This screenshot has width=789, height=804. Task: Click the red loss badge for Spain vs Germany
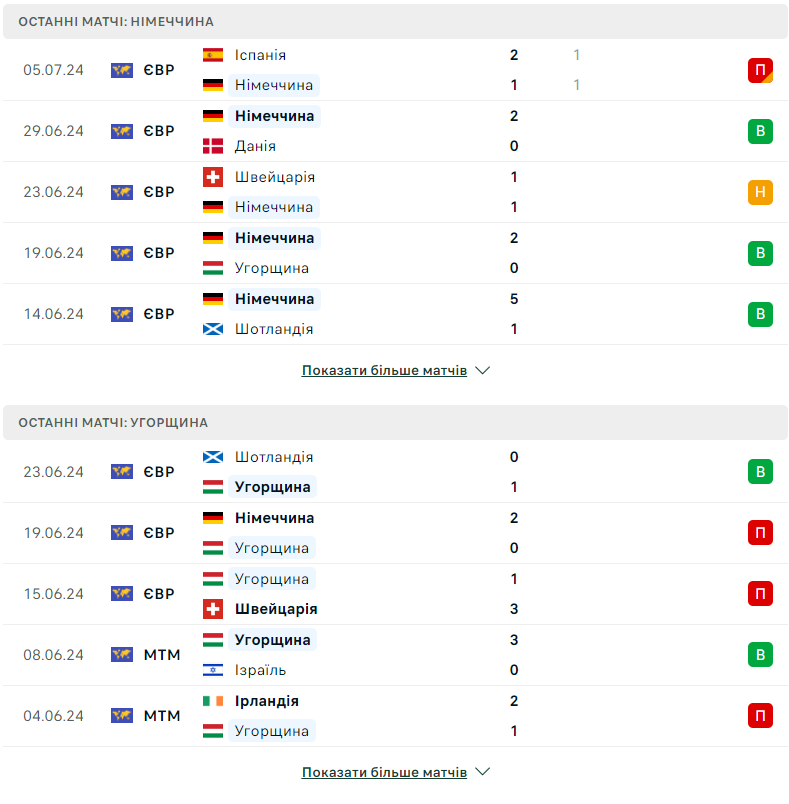[760, 70]
